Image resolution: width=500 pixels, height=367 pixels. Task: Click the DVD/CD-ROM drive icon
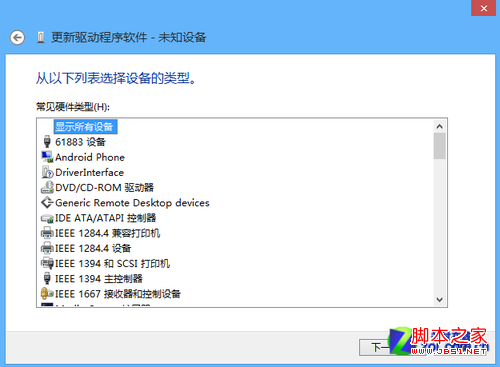click(47, 187)
